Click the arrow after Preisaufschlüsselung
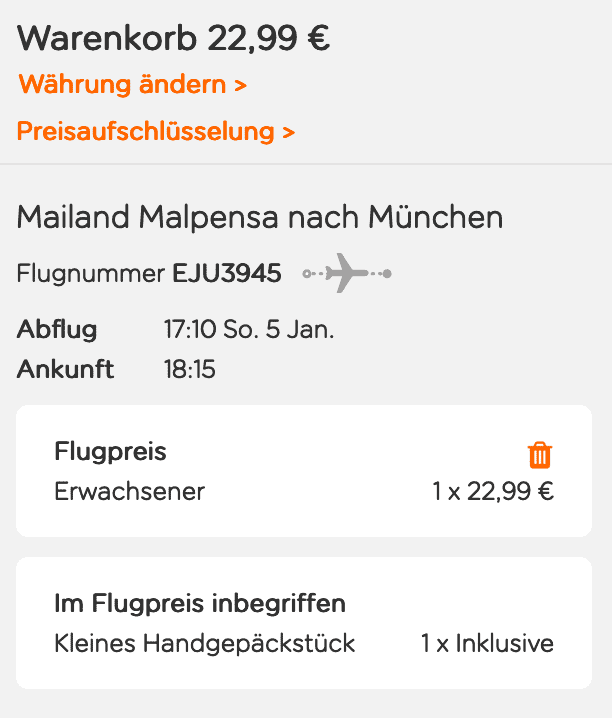The height and width of the screenshot is (718, 612). pos(288,132)
